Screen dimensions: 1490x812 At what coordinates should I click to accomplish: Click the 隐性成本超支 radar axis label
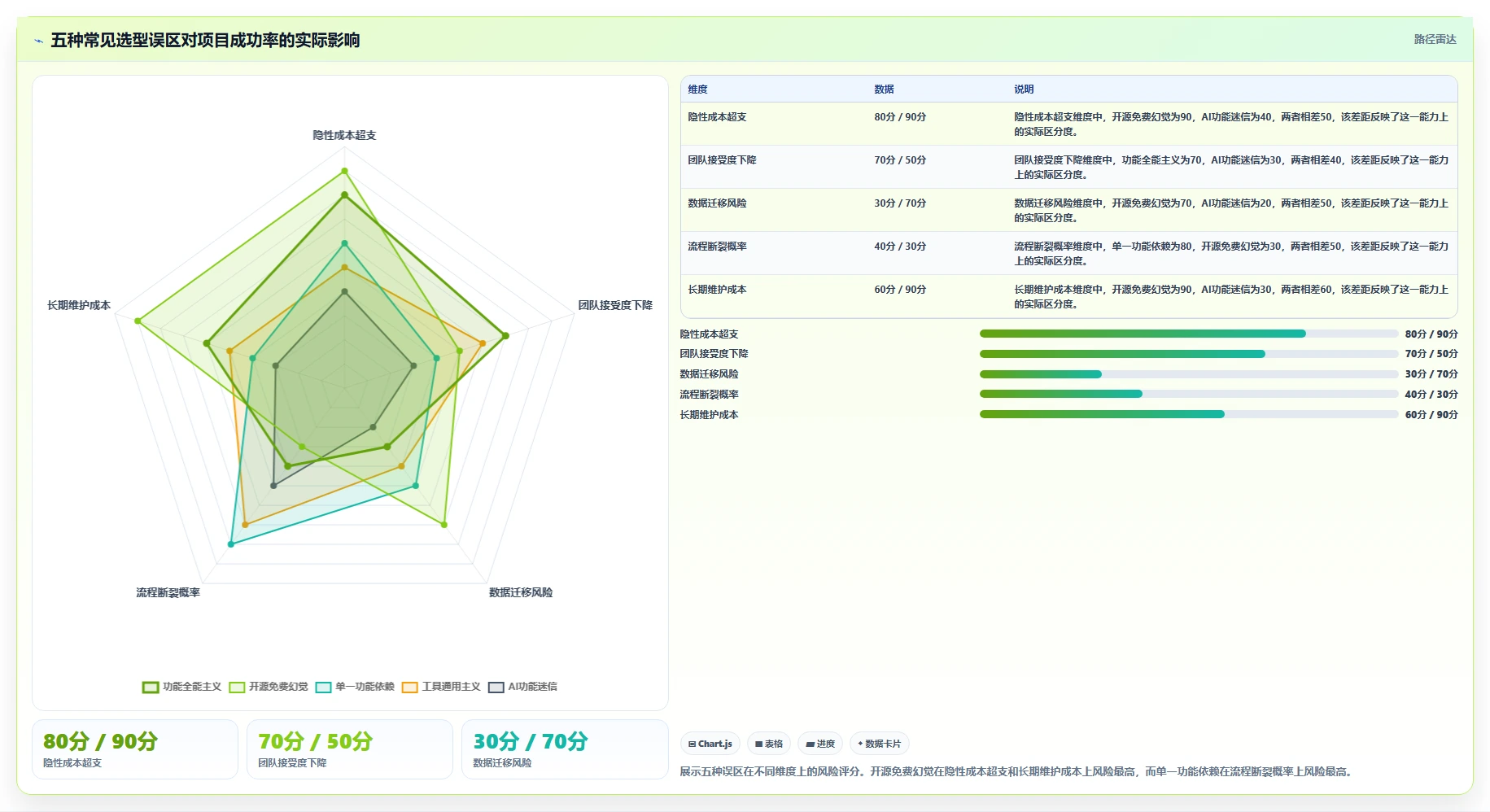tap(344, 135)
